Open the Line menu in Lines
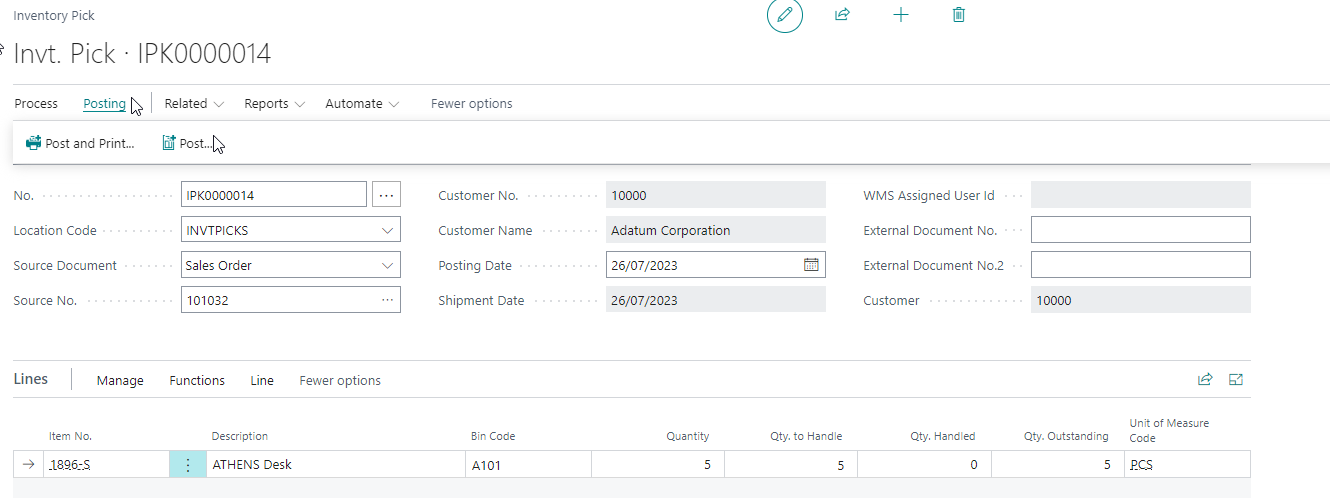 coord(262,381)
